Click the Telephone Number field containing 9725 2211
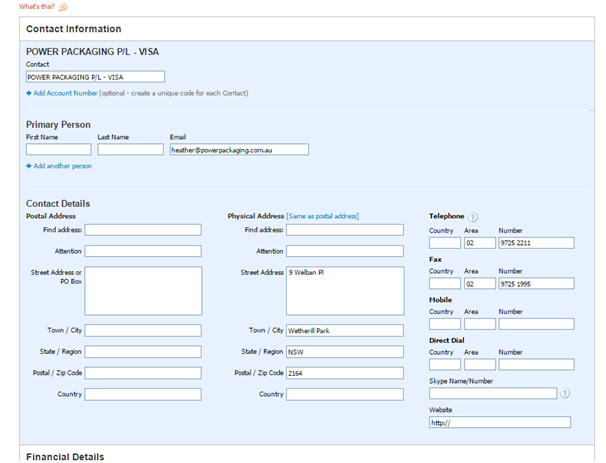 [535, 242]
